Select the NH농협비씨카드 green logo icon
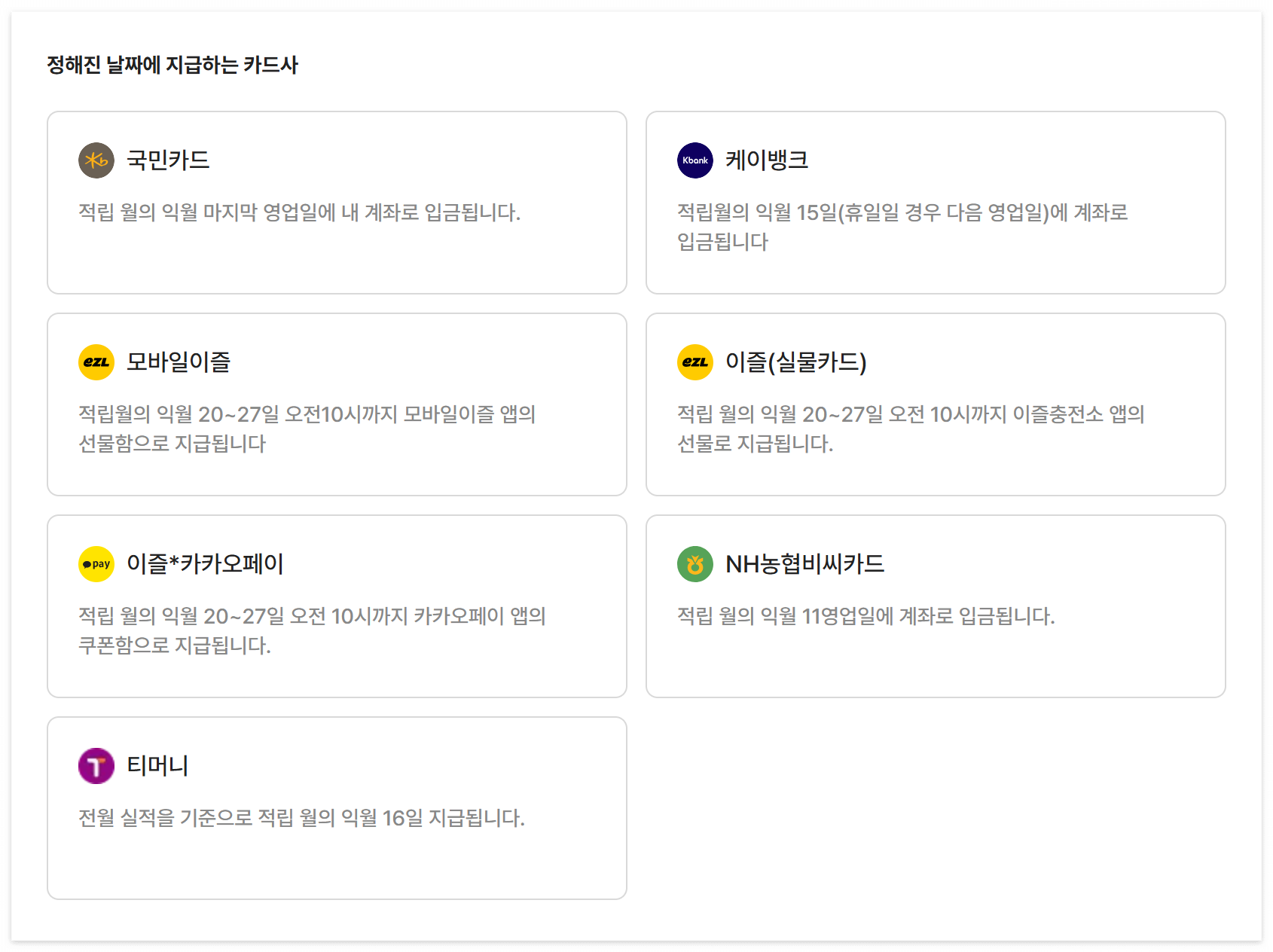 pos(695,563)
